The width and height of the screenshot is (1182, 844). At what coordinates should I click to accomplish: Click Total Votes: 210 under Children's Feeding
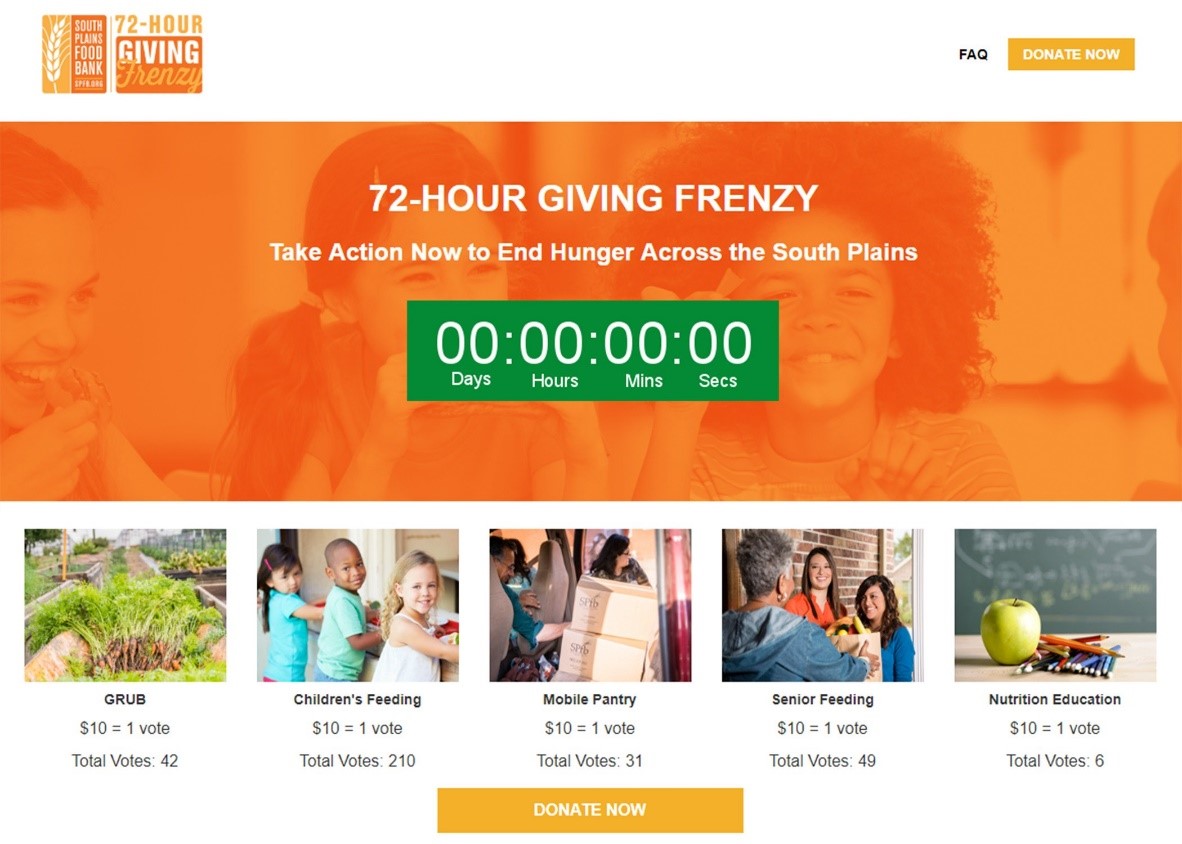(x=357, y=761)
